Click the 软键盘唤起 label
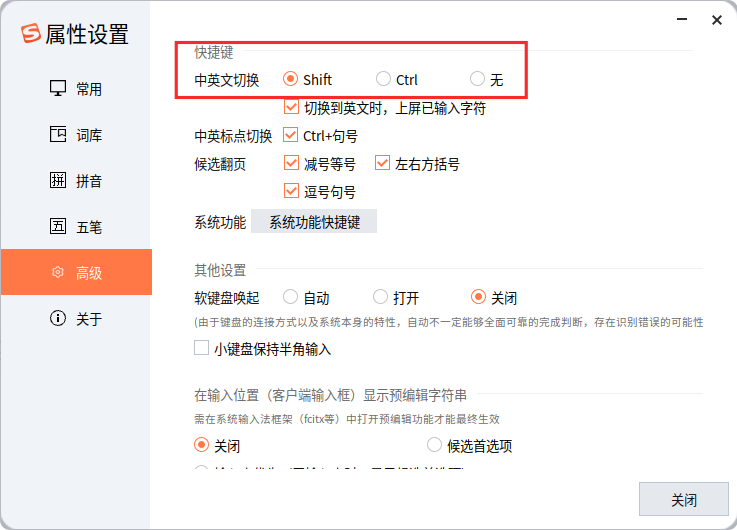Screen dimensions: 737x530 click(x=227, y=298)
